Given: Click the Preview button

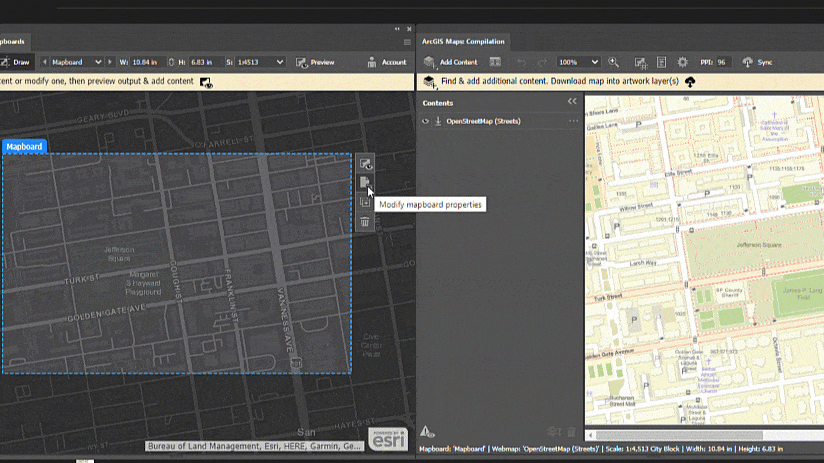Looking at the screenshot, I should 315,62.
